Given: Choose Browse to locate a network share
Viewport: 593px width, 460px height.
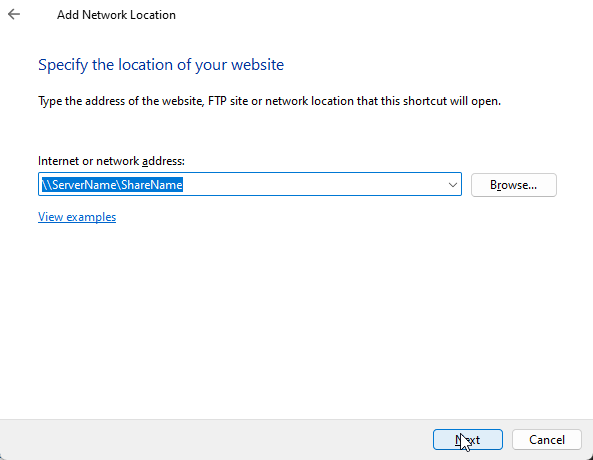Looking at the screenshot, I should 514,185.
